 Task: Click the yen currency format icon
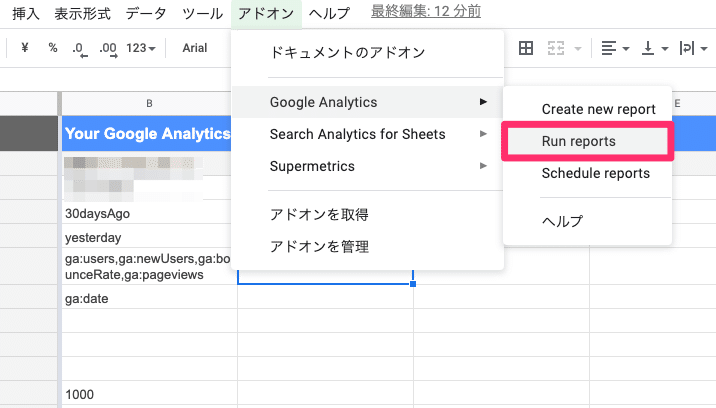pyautogui.click(x=24, y=48)
